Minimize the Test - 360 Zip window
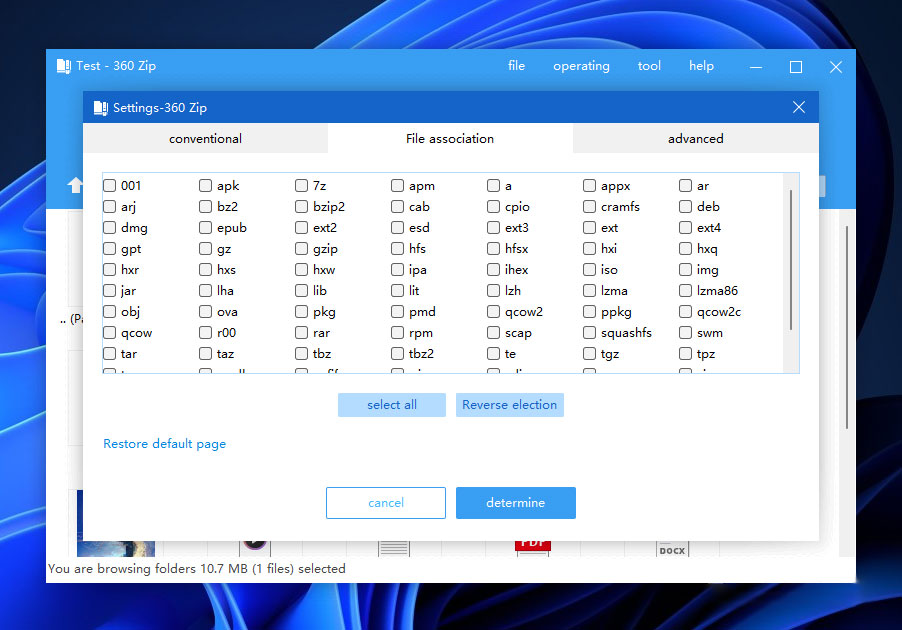This screenshot has width=902, height=630. point(756,67)
